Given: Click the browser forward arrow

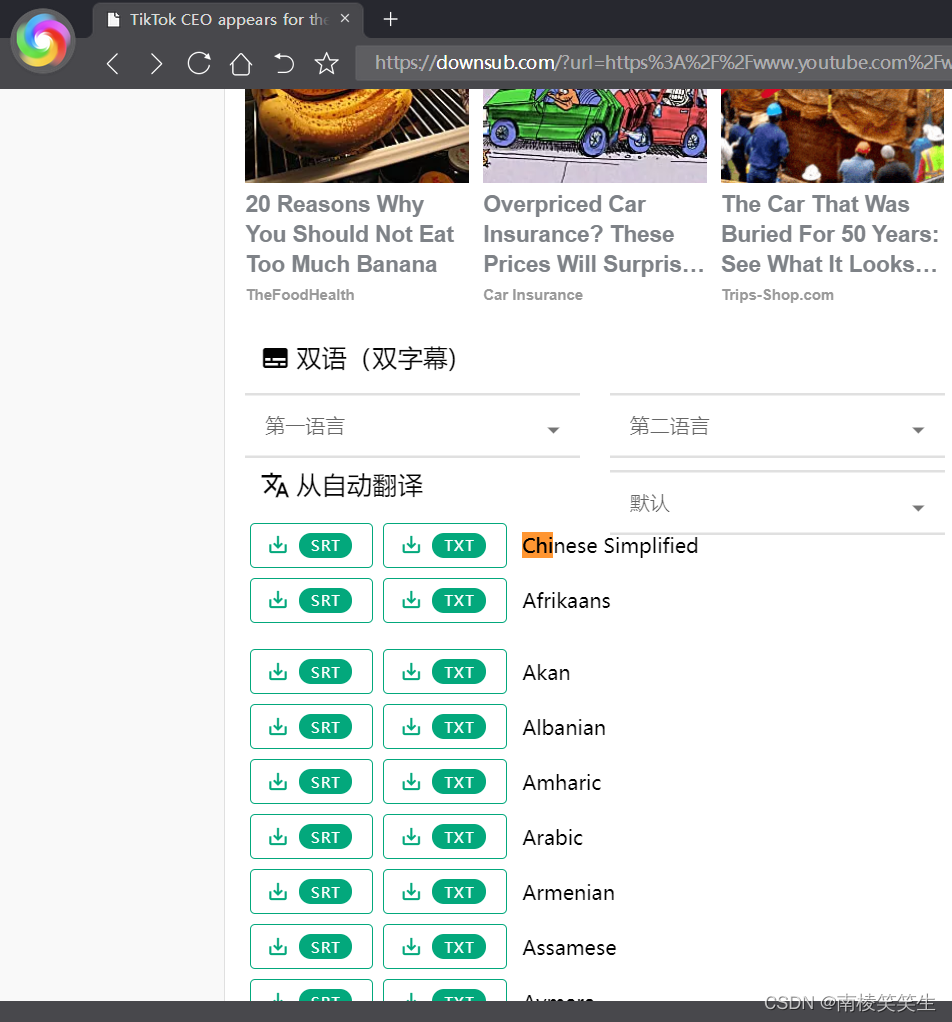Looking at the screenshot, I should click(156, 63).
